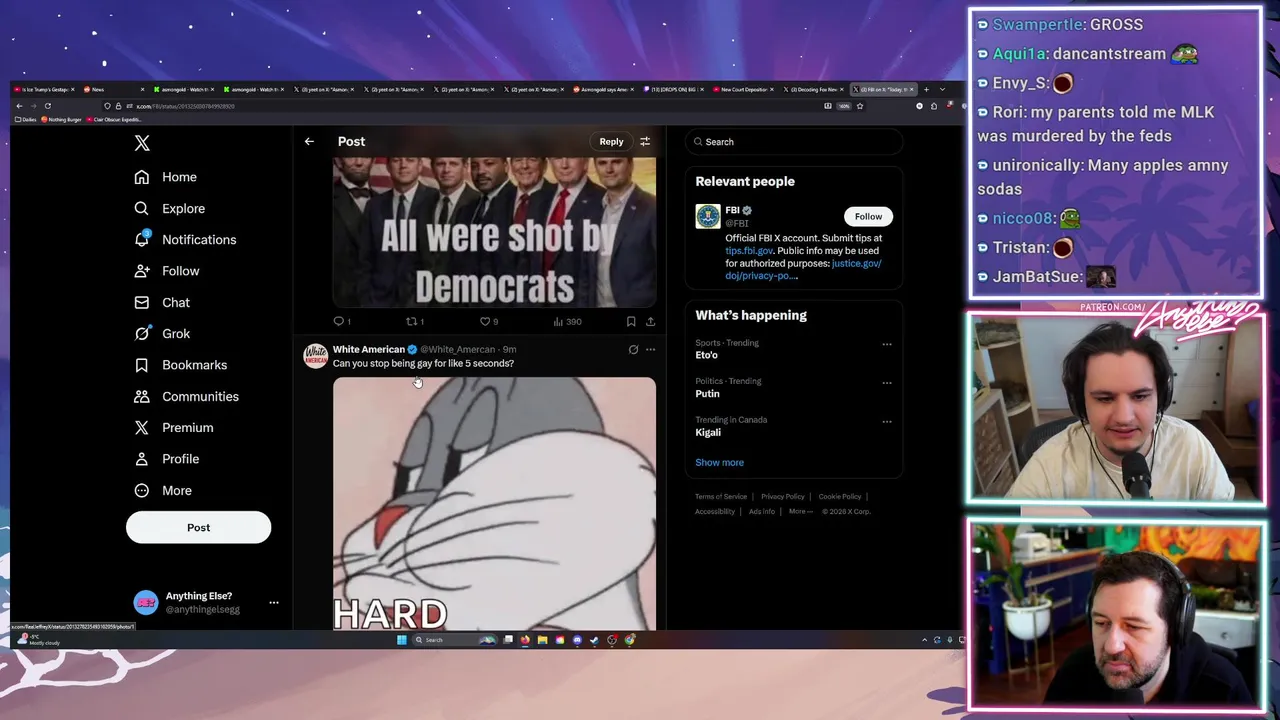1280x720 pixels.
Task: Bookmark the 'shot by Democrats' post
Action: 631,321
